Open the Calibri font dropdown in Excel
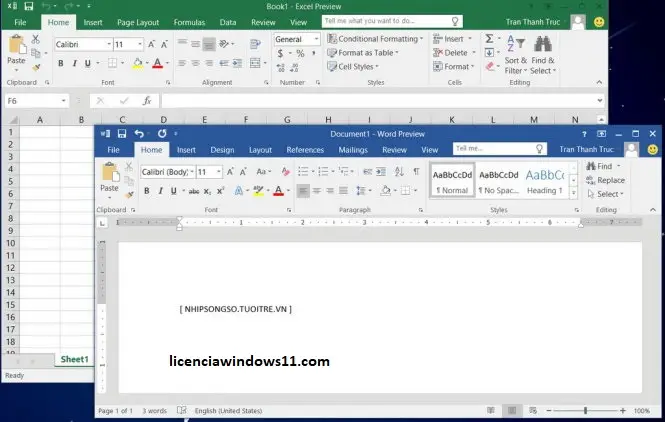Viewport: 665px width, 422px height. tap(109, 44)
